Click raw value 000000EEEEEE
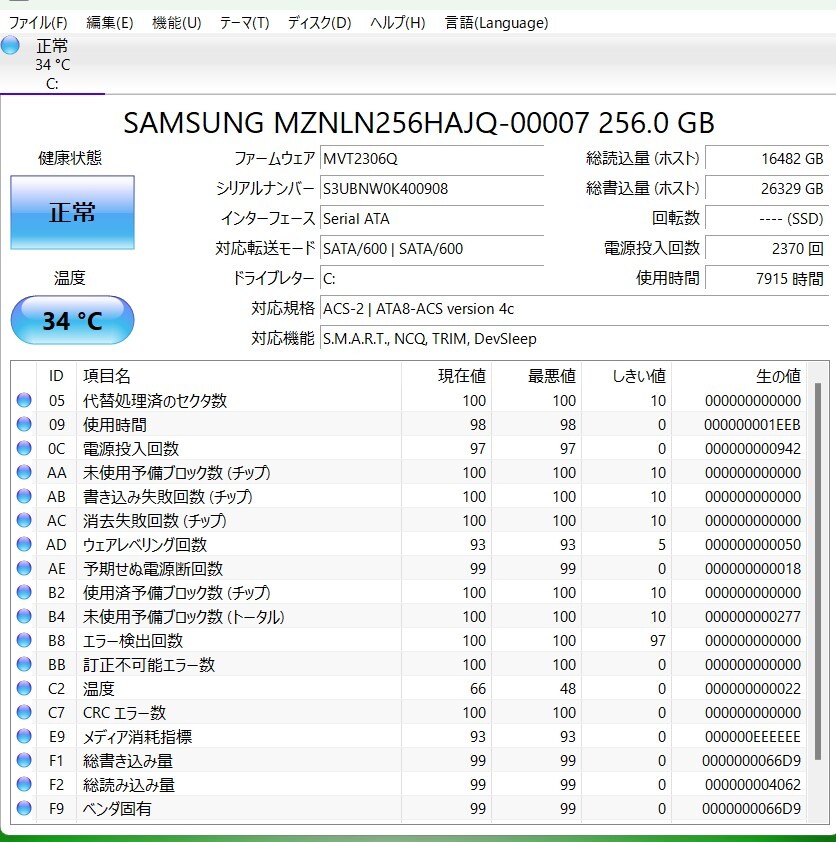The width and height of the screenshot is (836, 842). point(753,737)
